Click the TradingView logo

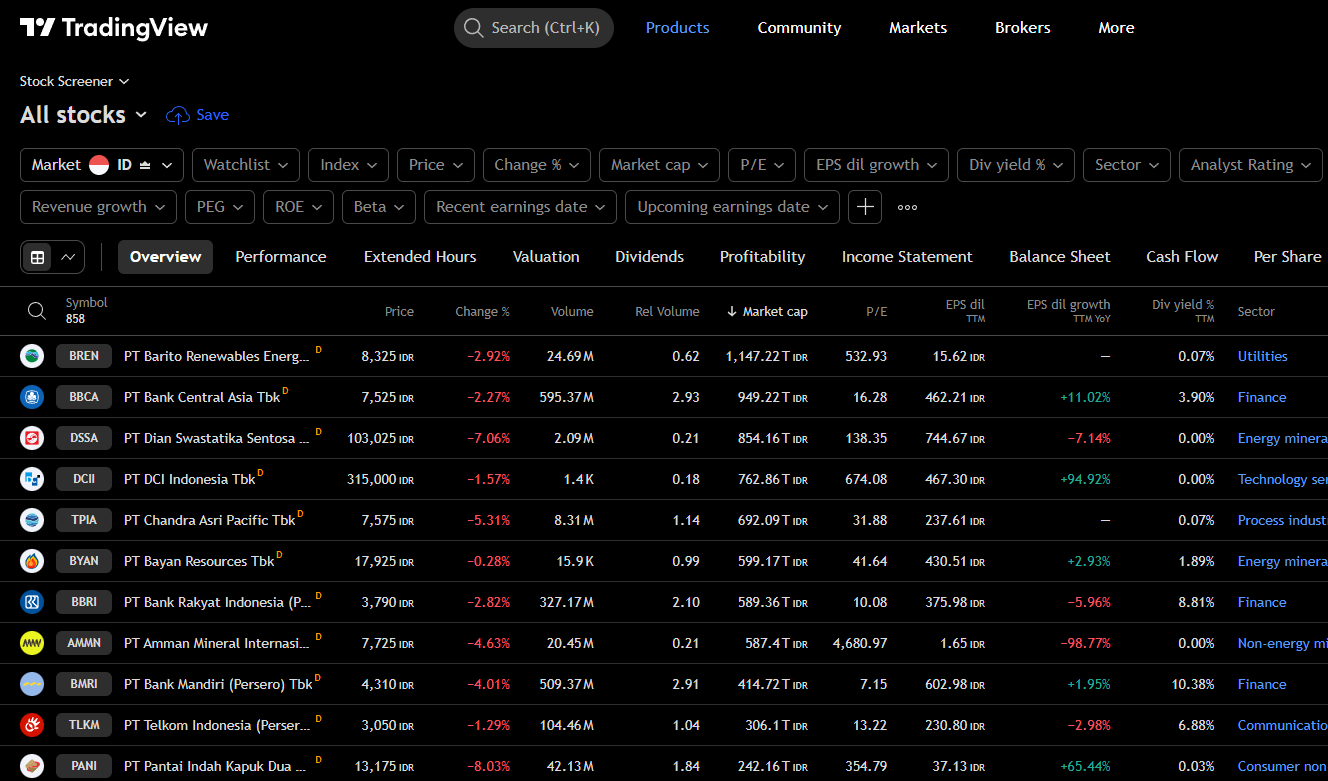(x=113, y=27)
